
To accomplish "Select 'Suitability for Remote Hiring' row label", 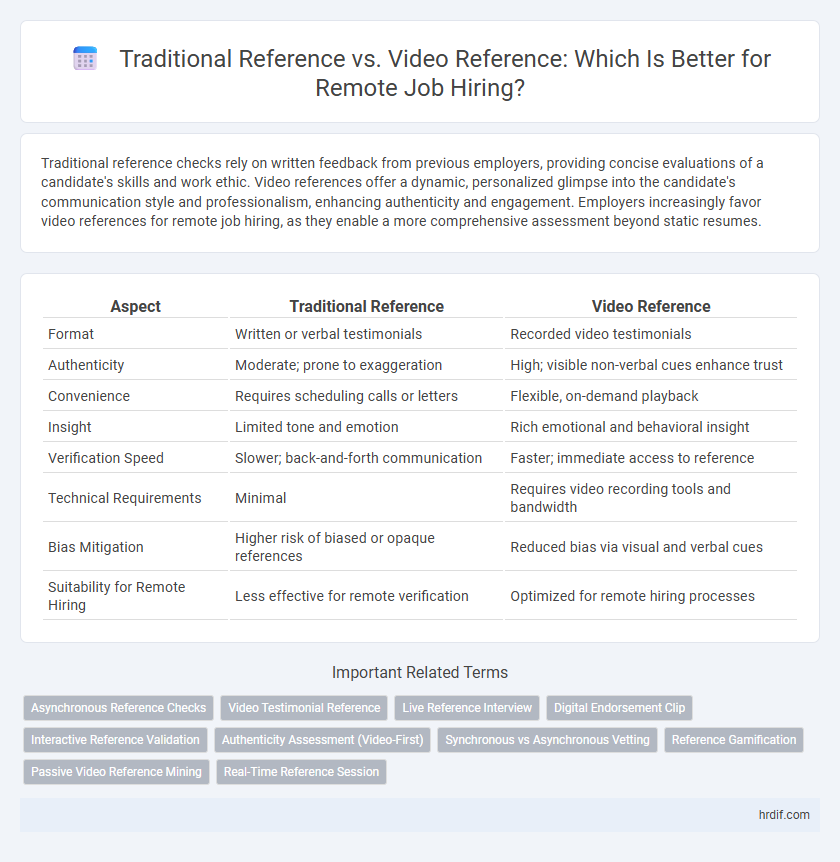I will tap(117, 596).
